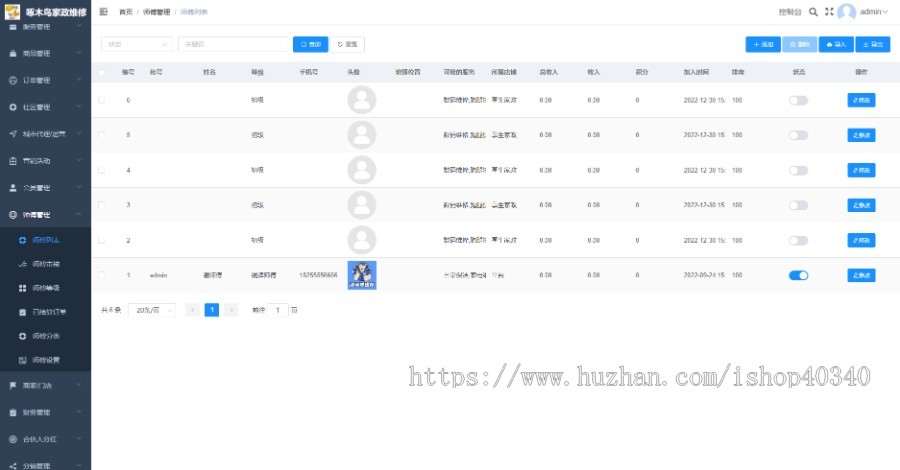Image resolution: width=900 pixels, height=470 pixels.
Task: Select 师傅设置 submenu icon
Action: pyautogui.click(x=22, y=360)
